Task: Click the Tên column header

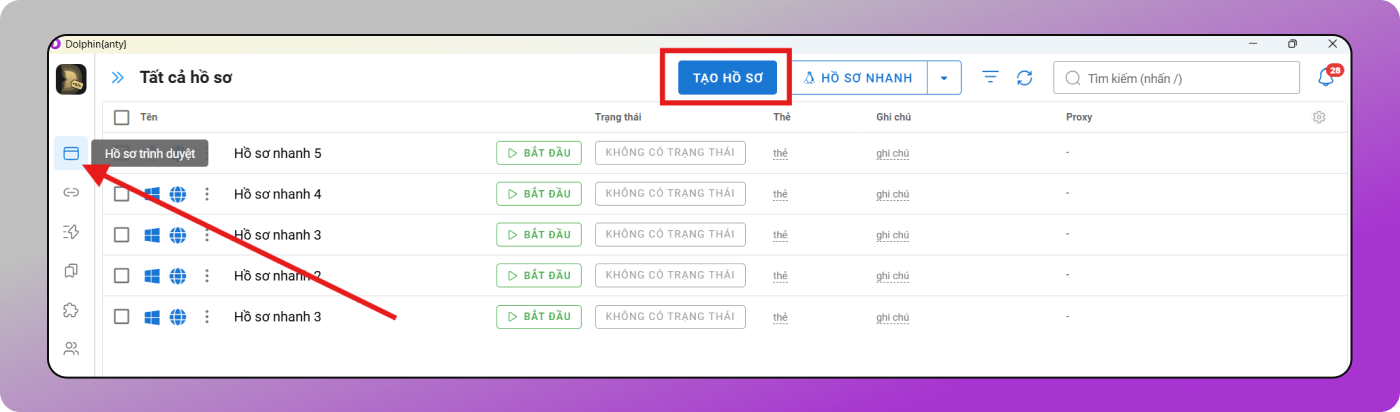Action: (x=149, y=117)
